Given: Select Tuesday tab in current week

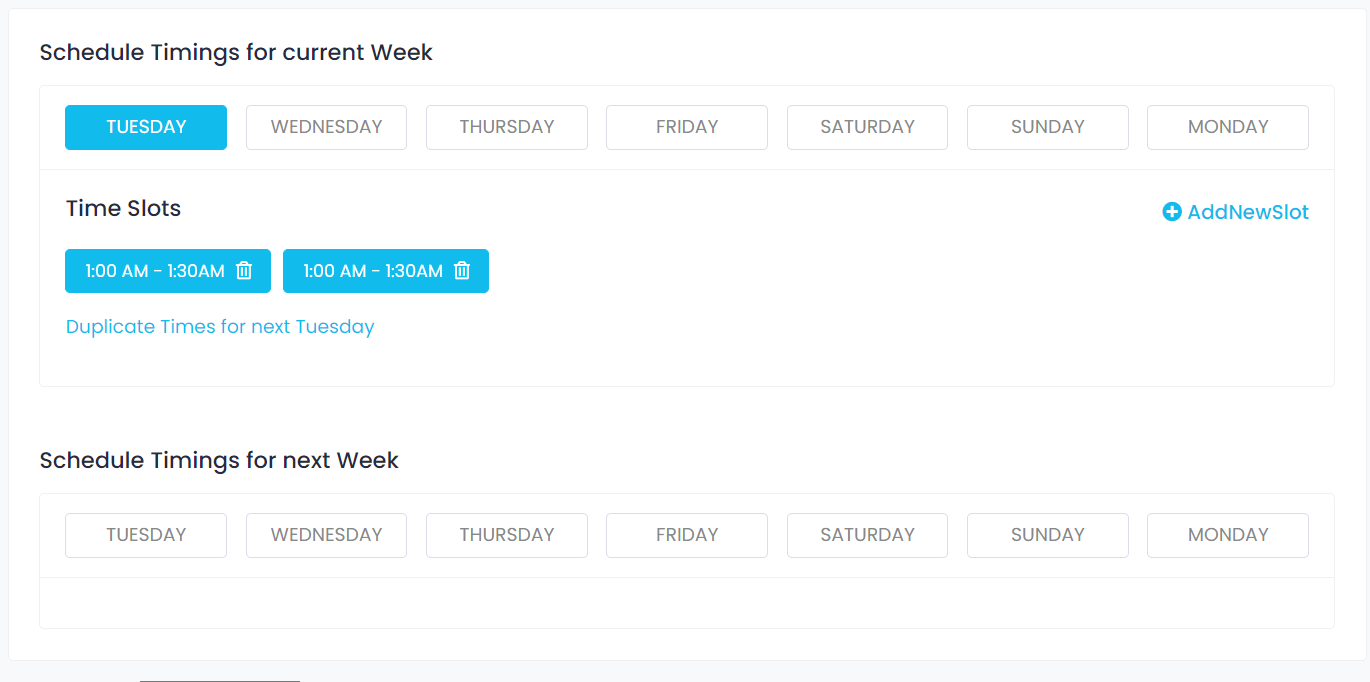Looking at the screenshot, I should (146, 127).
